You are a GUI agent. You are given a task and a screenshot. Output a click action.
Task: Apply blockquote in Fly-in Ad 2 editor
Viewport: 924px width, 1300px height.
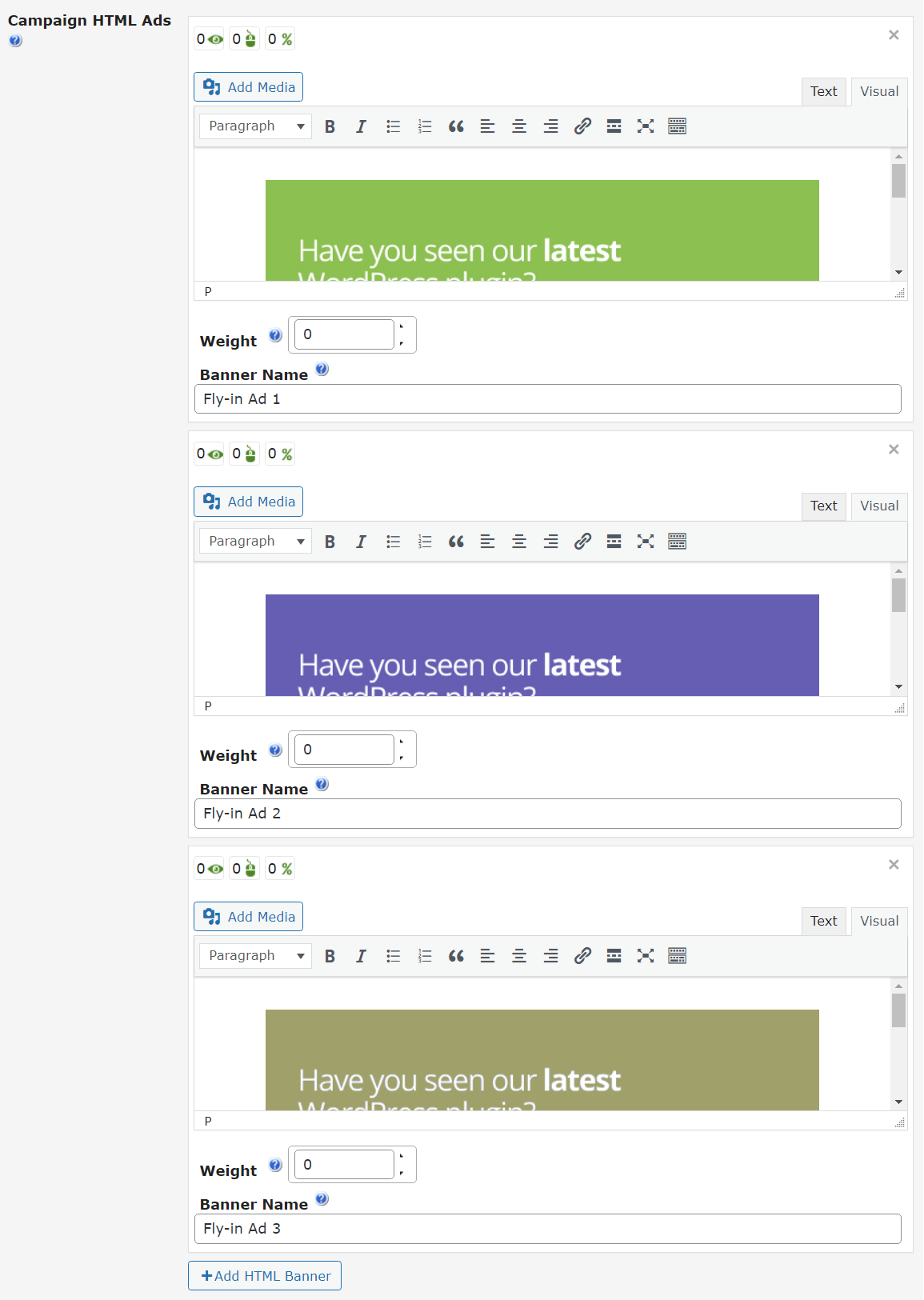coord(456,542)
